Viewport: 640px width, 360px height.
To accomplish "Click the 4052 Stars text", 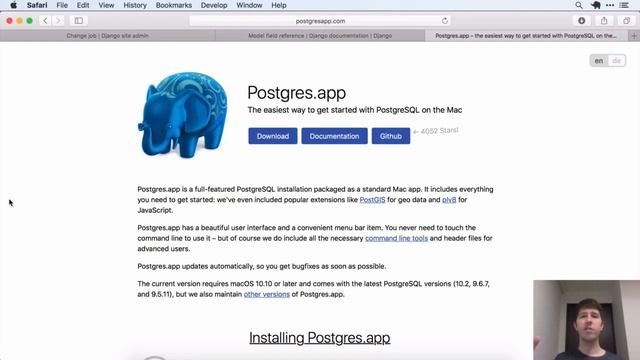I will 436,131.
